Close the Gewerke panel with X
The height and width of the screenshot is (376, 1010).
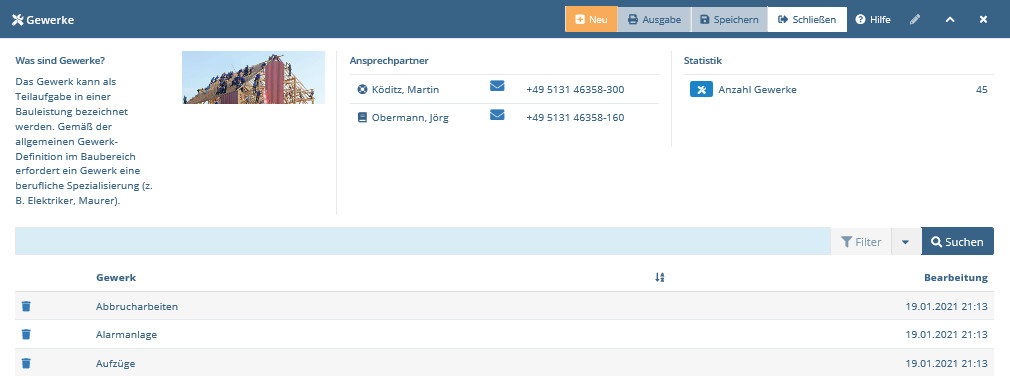(983, 19)
